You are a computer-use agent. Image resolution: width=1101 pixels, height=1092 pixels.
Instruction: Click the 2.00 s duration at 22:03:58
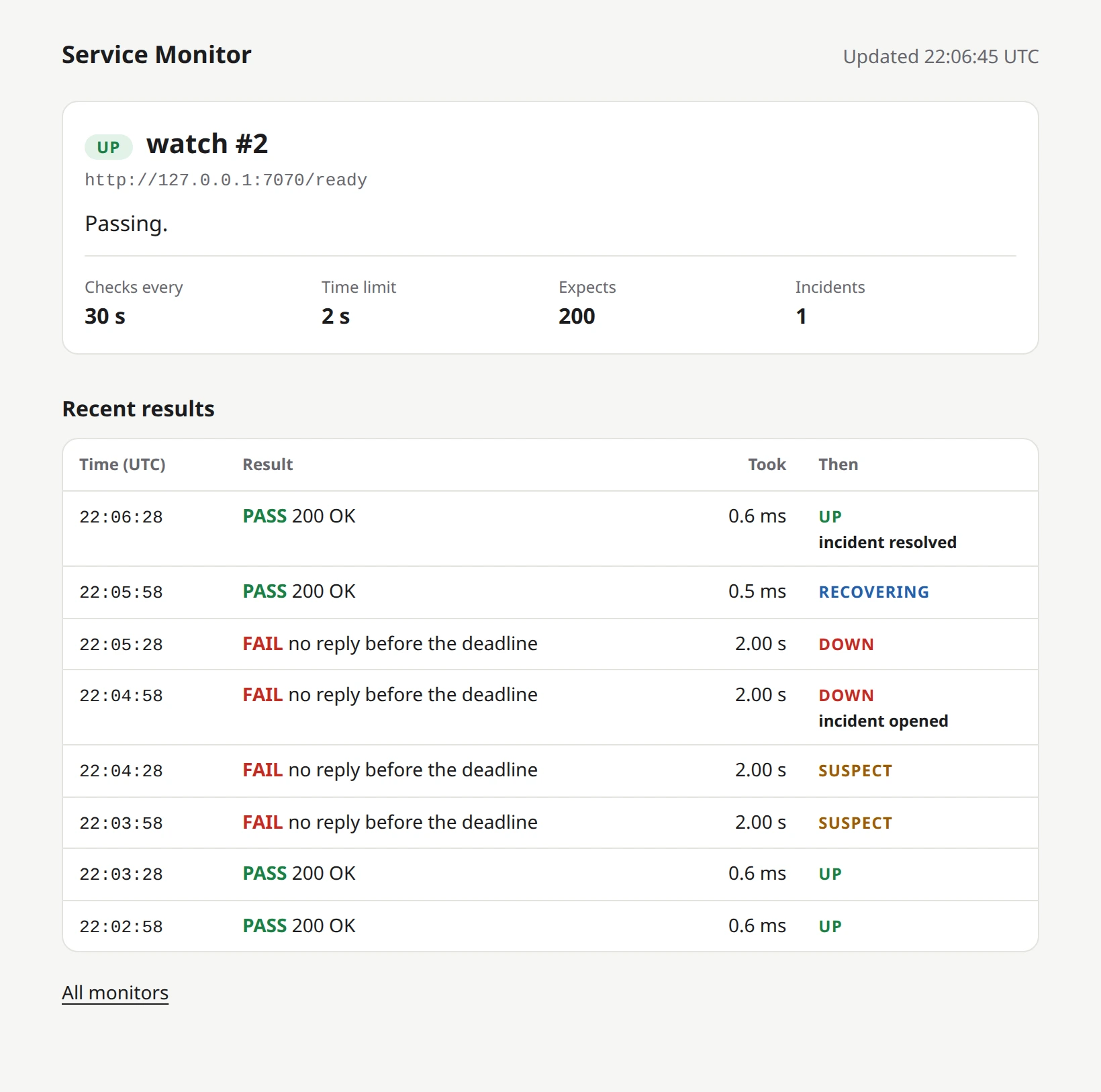point(760,823)
